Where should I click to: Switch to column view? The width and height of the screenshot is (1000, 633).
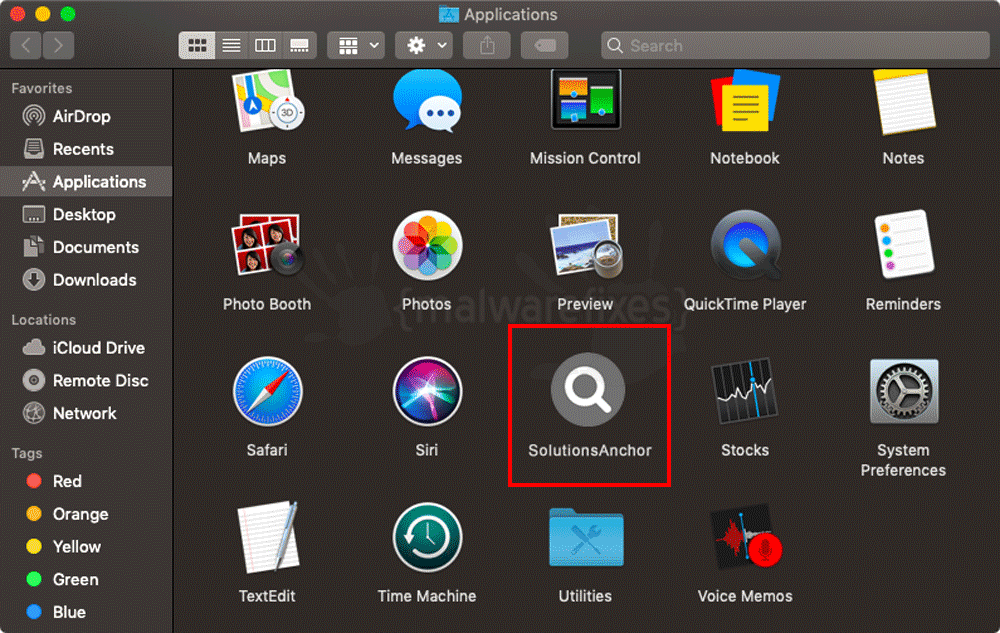click(x=265, y=45)
